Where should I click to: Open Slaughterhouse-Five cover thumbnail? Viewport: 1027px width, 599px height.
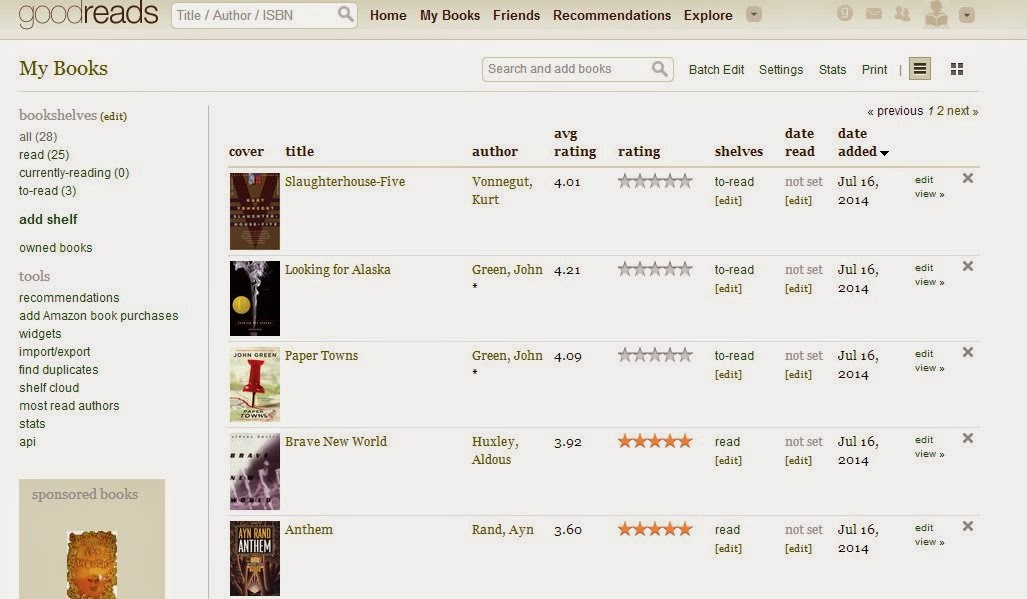pyautogui.click(x=255, y=211)
